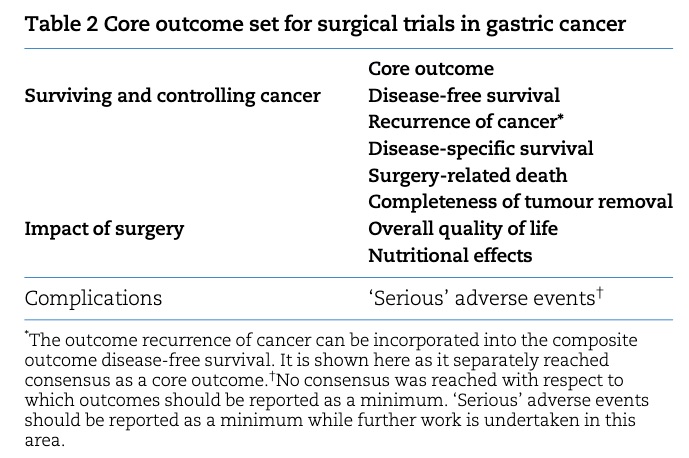The width and height of the screenshot is (689, 458).
Task: Select 'Overall quality of life' outcome
Action: pyautogui.click(x=463, y=229)
